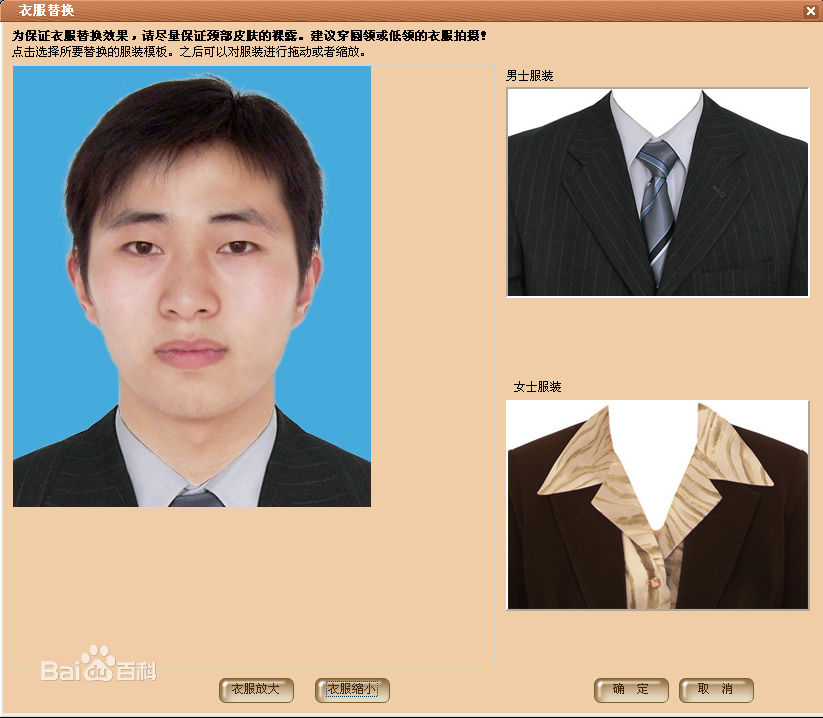The image size is (823, 718).
Task: Cancel using the 取消 button
Action: 715,689
